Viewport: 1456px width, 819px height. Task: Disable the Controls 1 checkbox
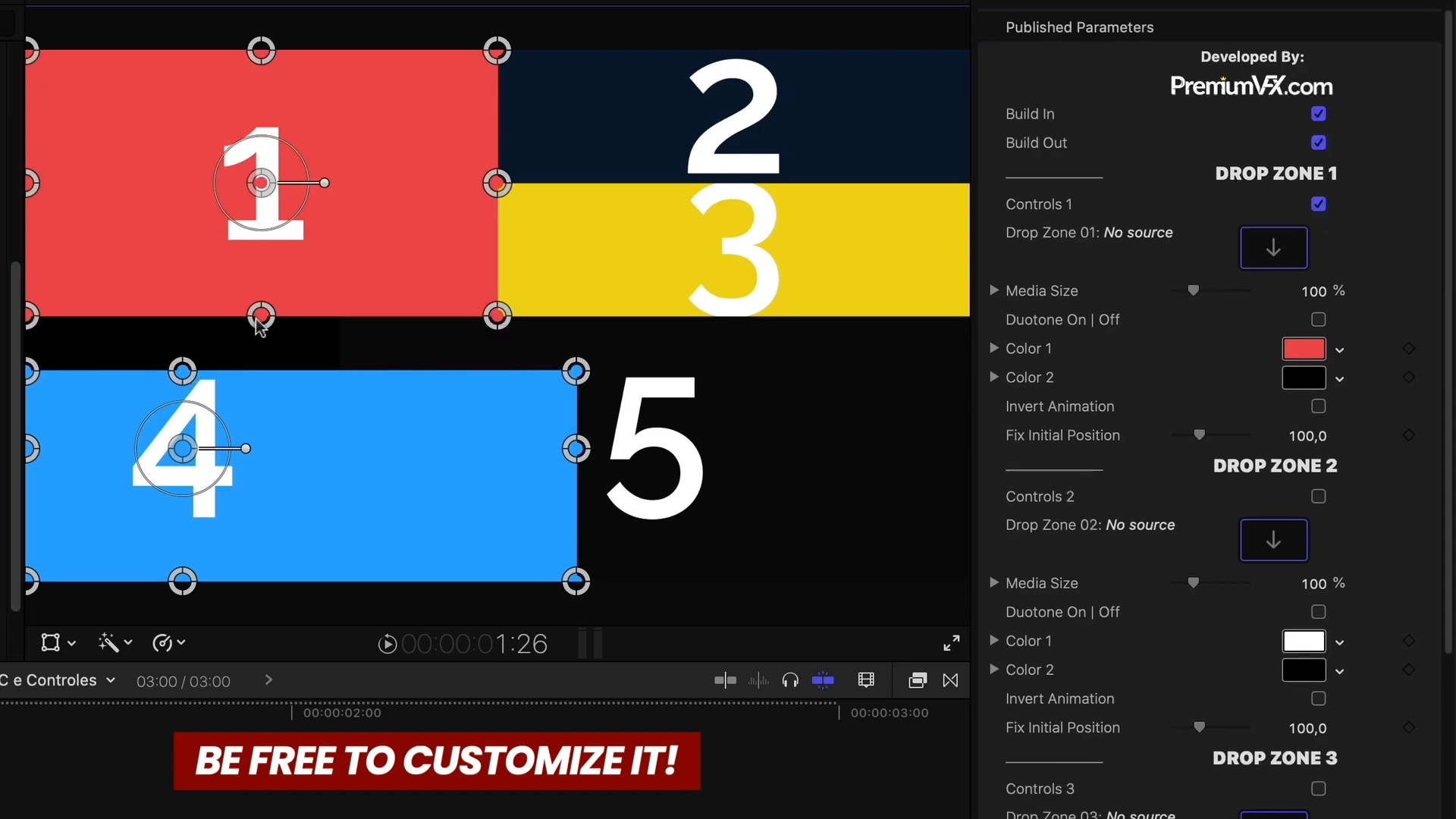pyautogui.click(x=1319, y=204)
